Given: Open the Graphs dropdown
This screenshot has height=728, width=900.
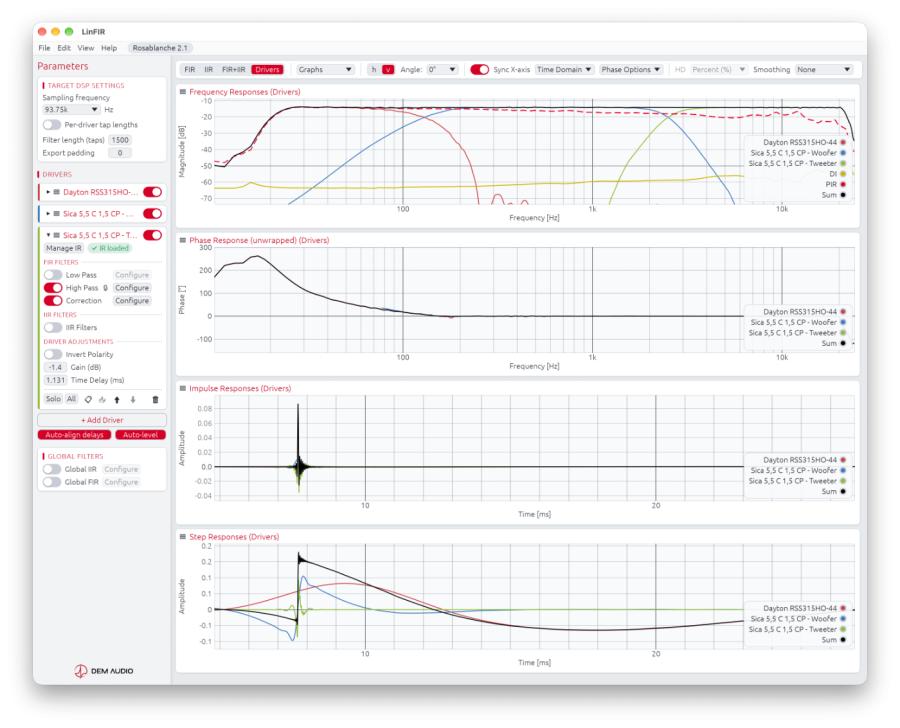Looking at the screenshot, I should (x=325, y=69).
